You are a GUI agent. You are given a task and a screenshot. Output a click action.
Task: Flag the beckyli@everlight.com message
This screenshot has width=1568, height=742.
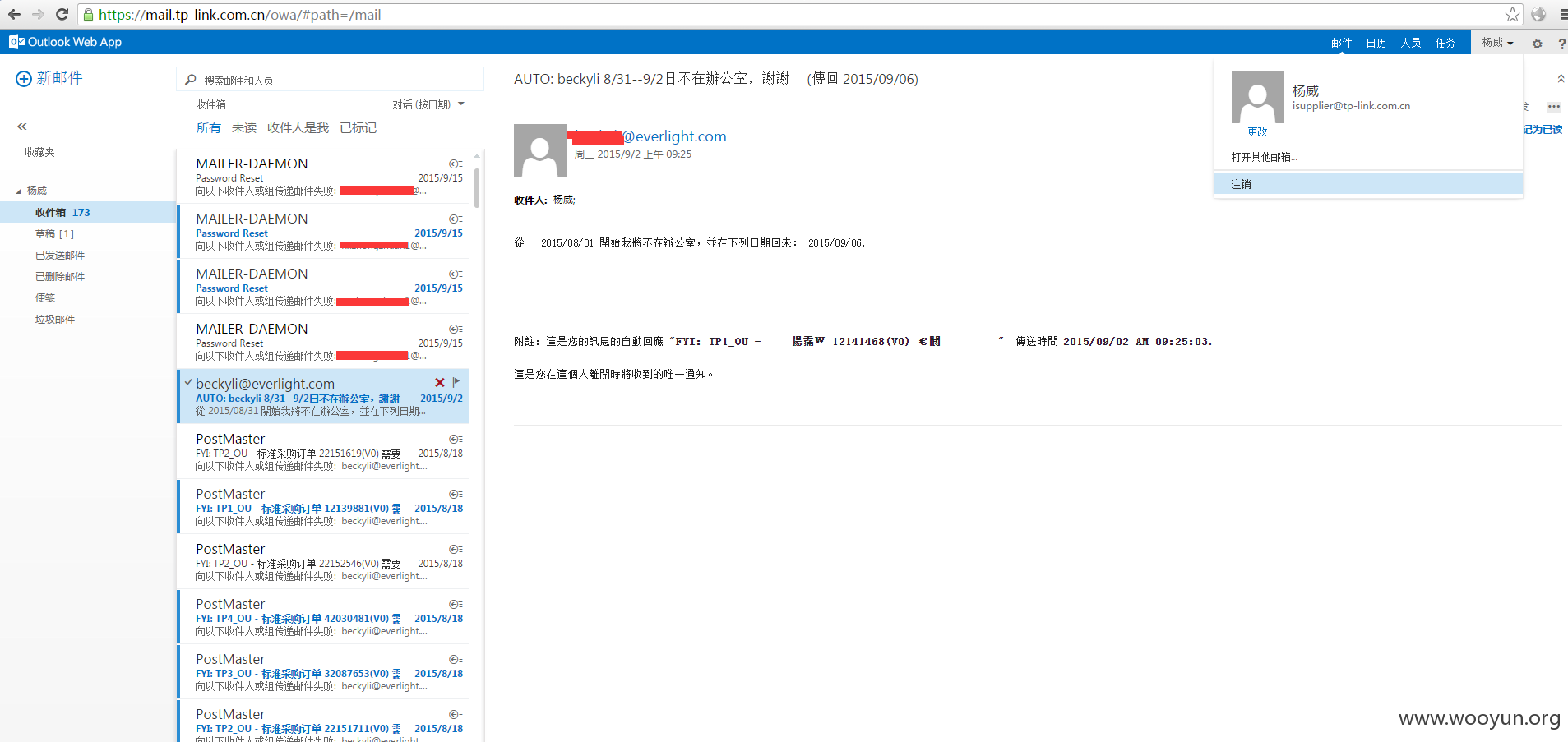(x=456, y=382)
